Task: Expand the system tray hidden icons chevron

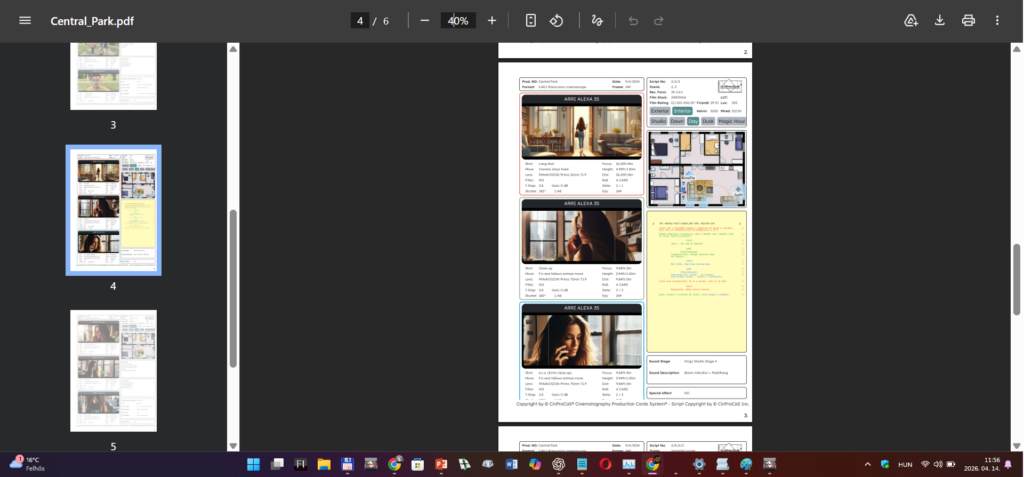Action: (867, 464)
